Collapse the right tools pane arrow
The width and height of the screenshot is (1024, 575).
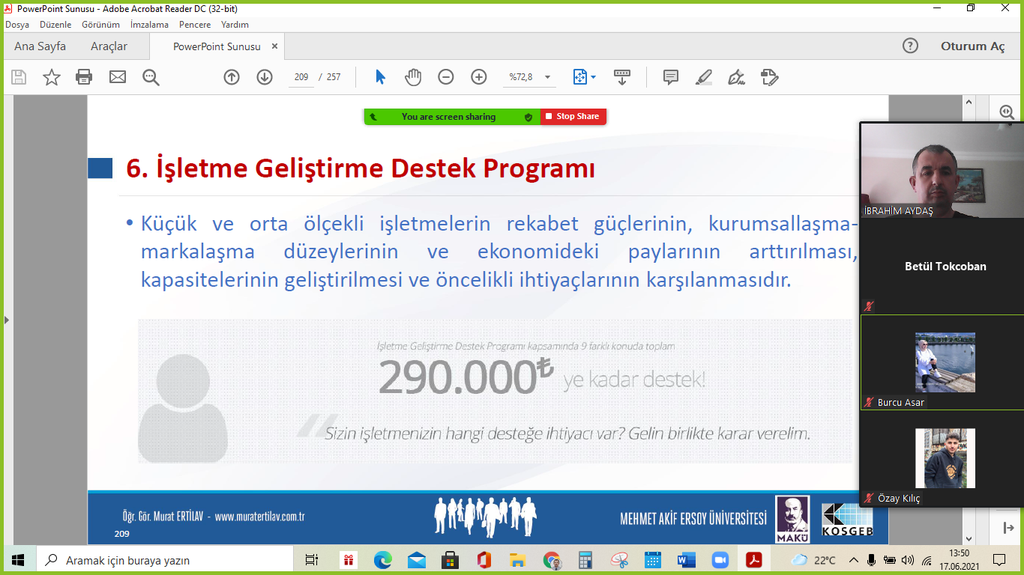point(1008,527)
